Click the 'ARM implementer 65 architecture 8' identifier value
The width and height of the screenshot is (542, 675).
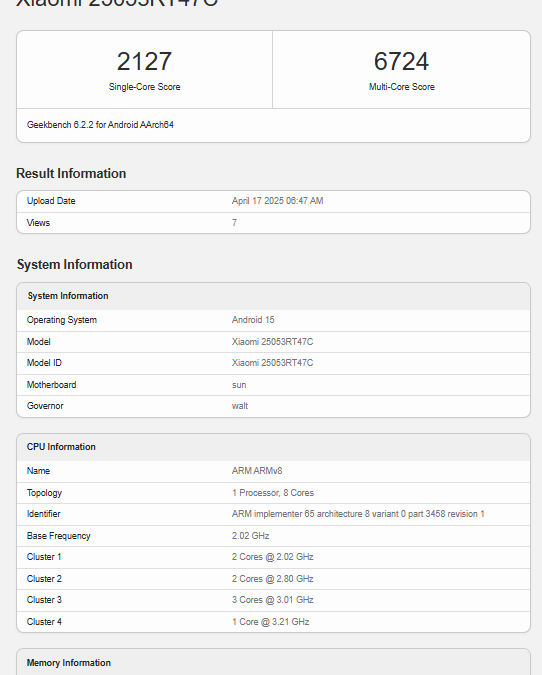click(x=358, y=514)
